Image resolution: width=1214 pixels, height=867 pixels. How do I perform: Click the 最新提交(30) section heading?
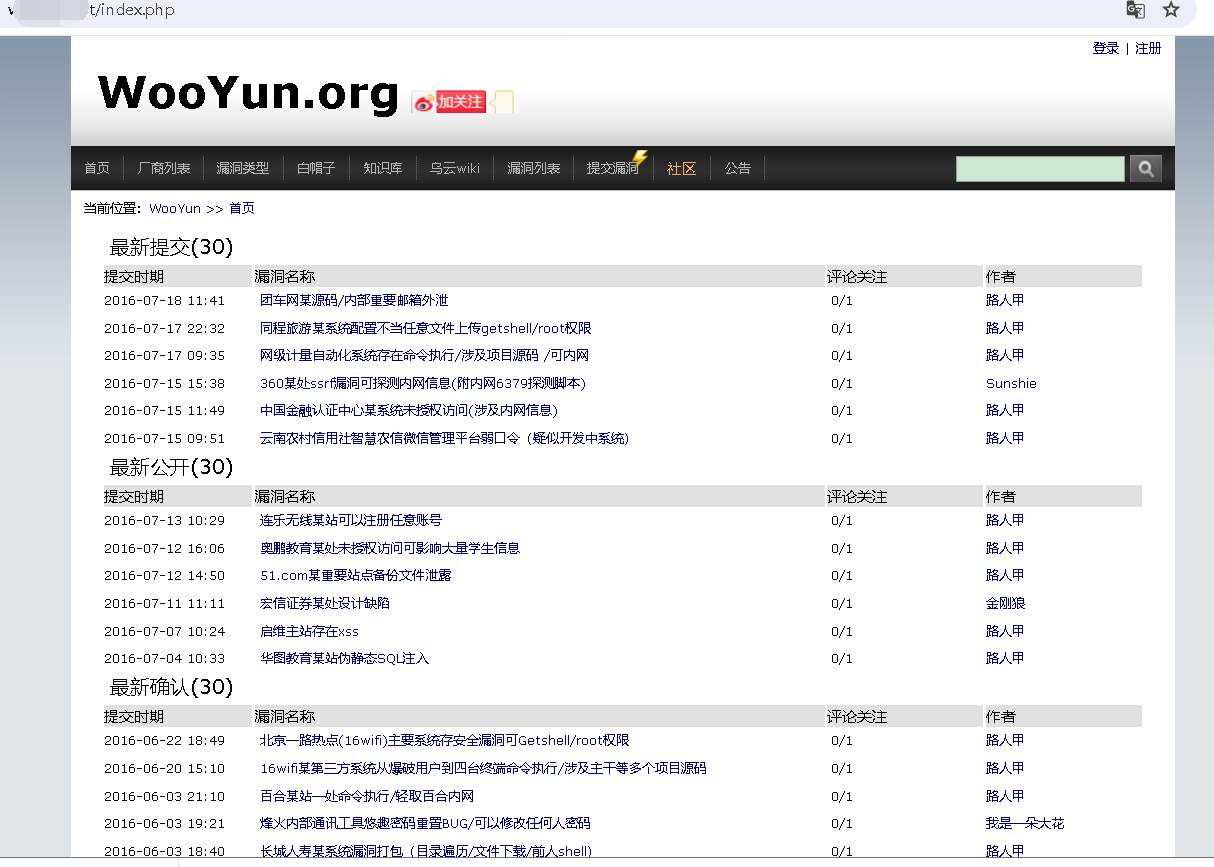tap(171, 247)
